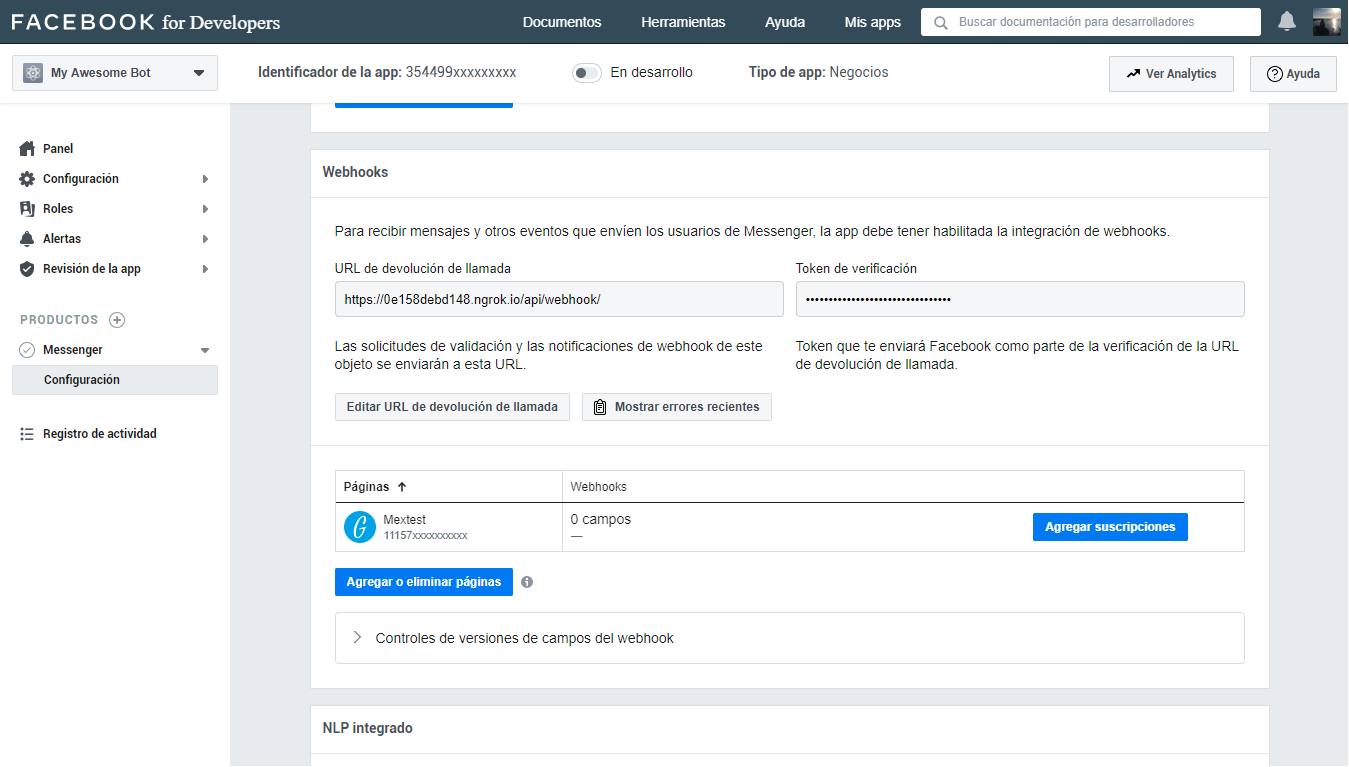Click the info icon beside Agregar o eliminar páginas
This screenshot has width=1349, height=767.
pyautogui.click(x=527, y=582)
